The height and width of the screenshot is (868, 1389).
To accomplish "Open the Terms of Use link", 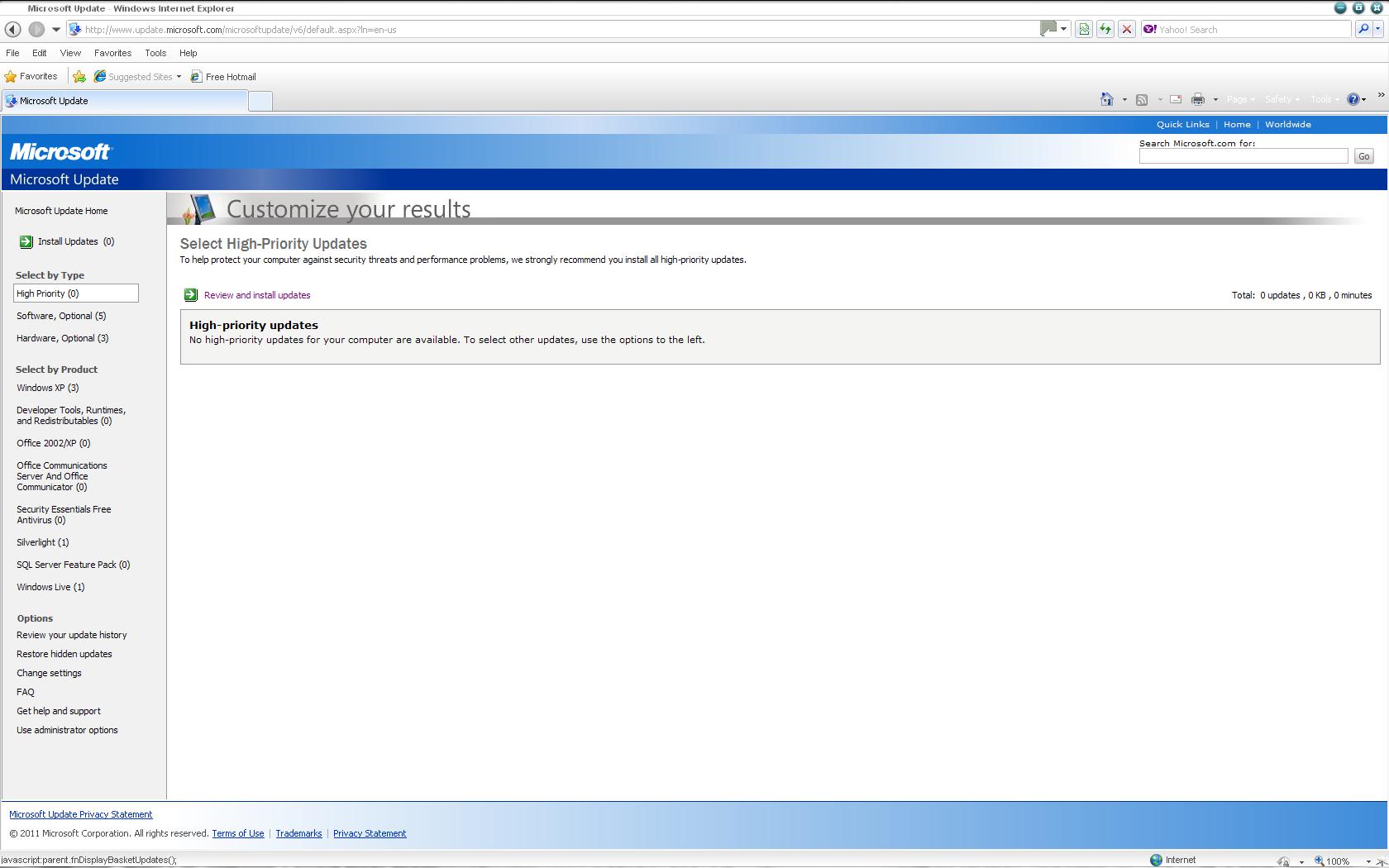I will 238,833.
